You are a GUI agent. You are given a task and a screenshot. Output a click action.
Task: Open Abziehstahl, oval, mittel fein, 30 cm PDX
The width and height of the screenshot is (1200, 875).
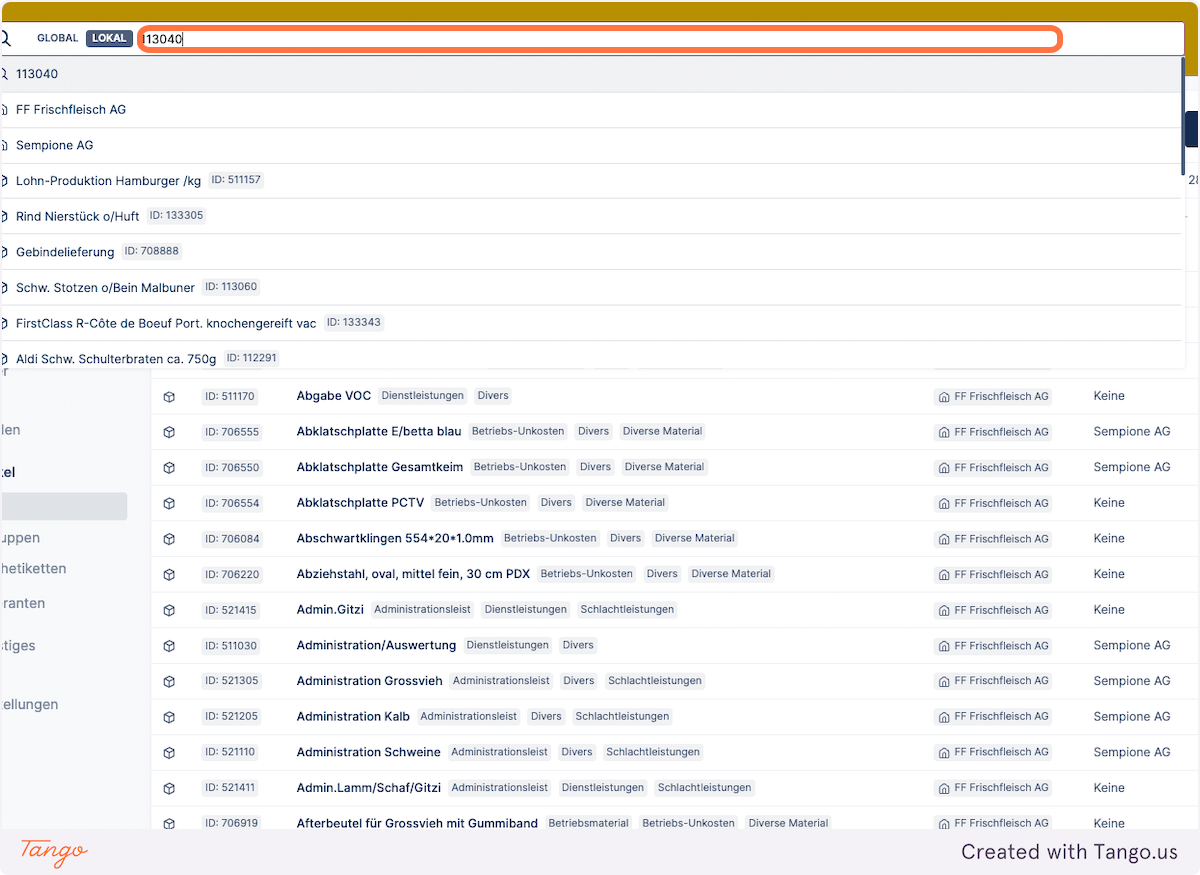point(413,574)
